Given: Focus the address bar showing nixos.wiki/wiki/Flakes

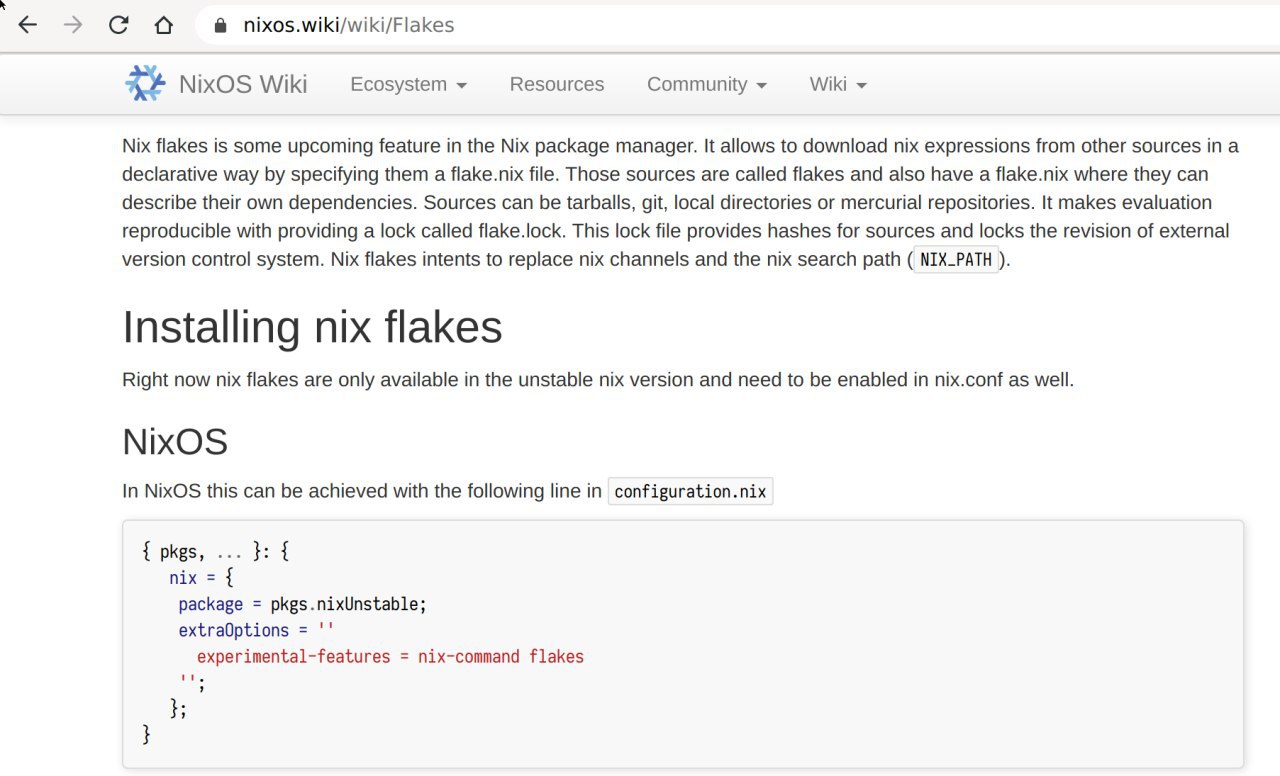Looking at the screenshot, I should [x=740, y=25].
